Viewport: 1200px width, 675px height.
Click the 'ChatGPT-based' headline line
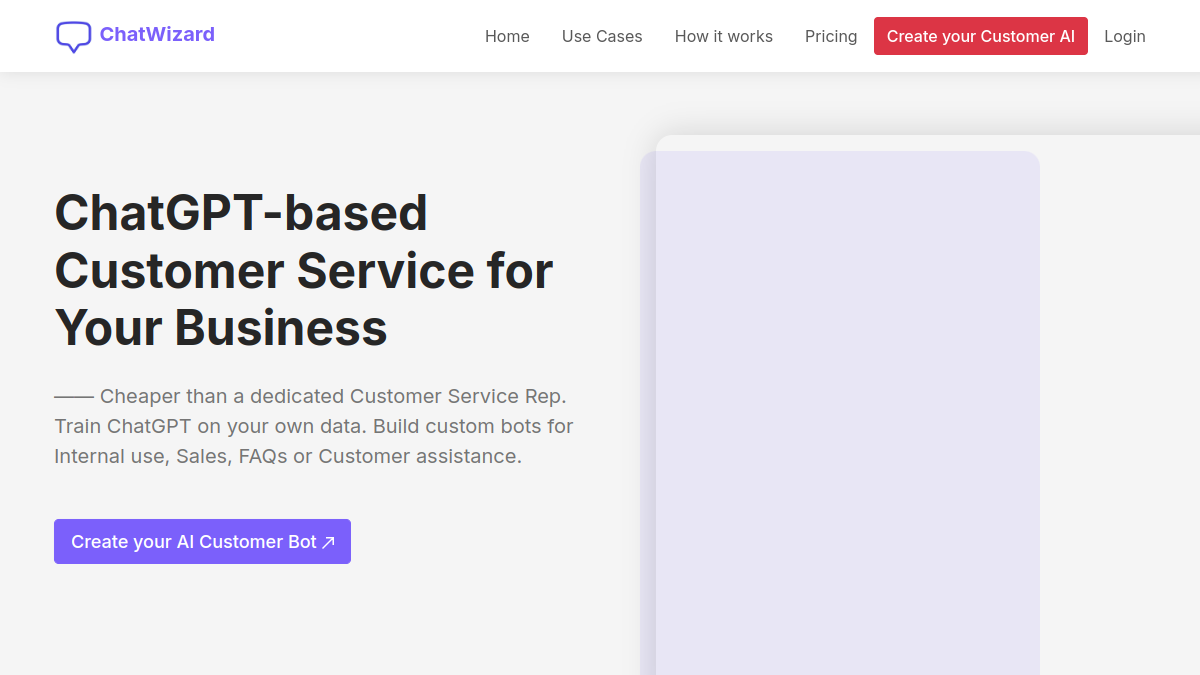point(241,213)
